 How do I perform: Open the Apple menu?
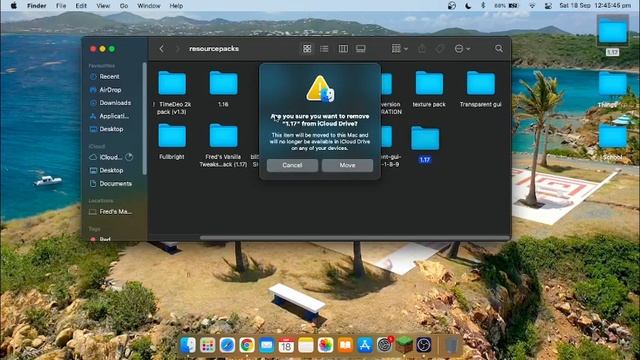pyautogui.click(x=13, y=6)
